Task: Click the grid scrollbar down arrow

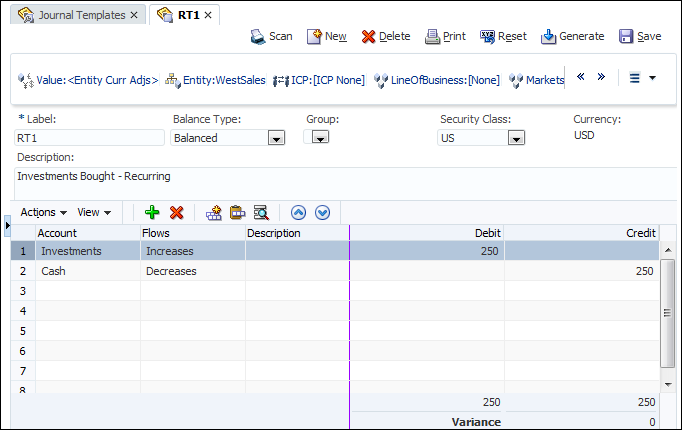Action: click(x=668, y=384)
